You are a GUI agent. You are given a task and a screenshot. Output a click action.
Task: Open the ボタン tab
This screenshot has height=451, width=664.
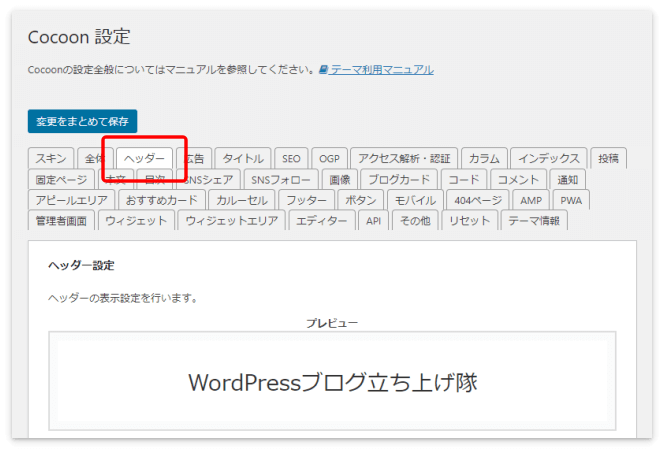pyautogui.click(x=361, y=200)
